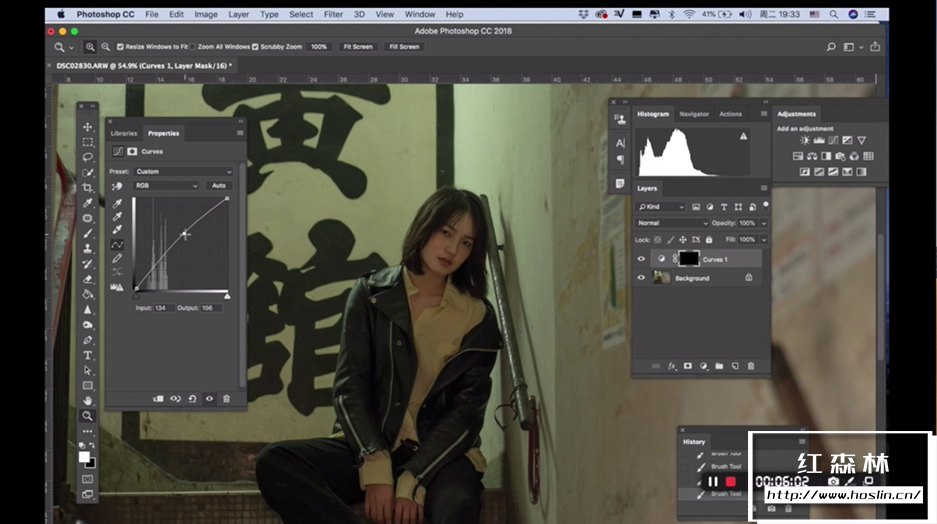Delete layer using Layers panel trash icon
The height and width of the screenshot is (524, 937).
(750, 366)
